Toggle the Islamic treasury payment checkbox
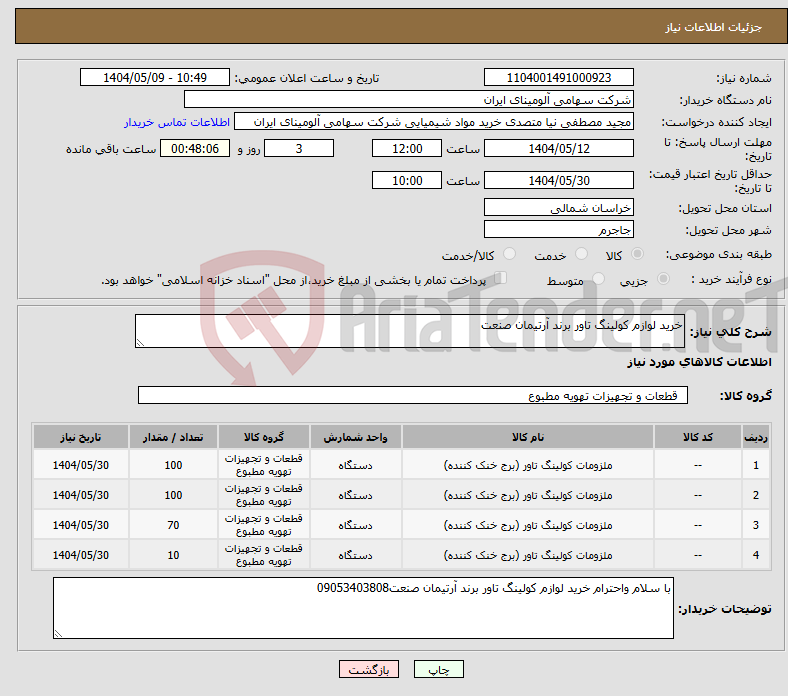 tap(501, 278)
